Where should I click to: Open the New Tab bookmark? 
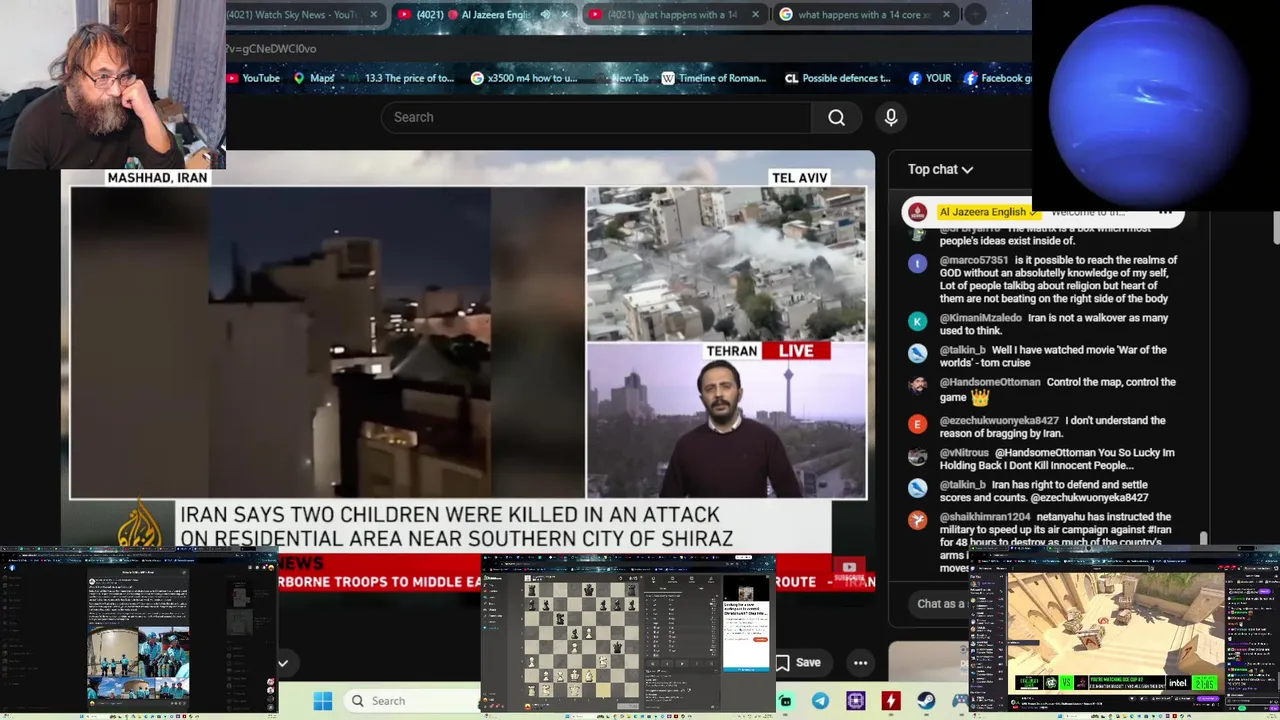[x=621, y=78]
